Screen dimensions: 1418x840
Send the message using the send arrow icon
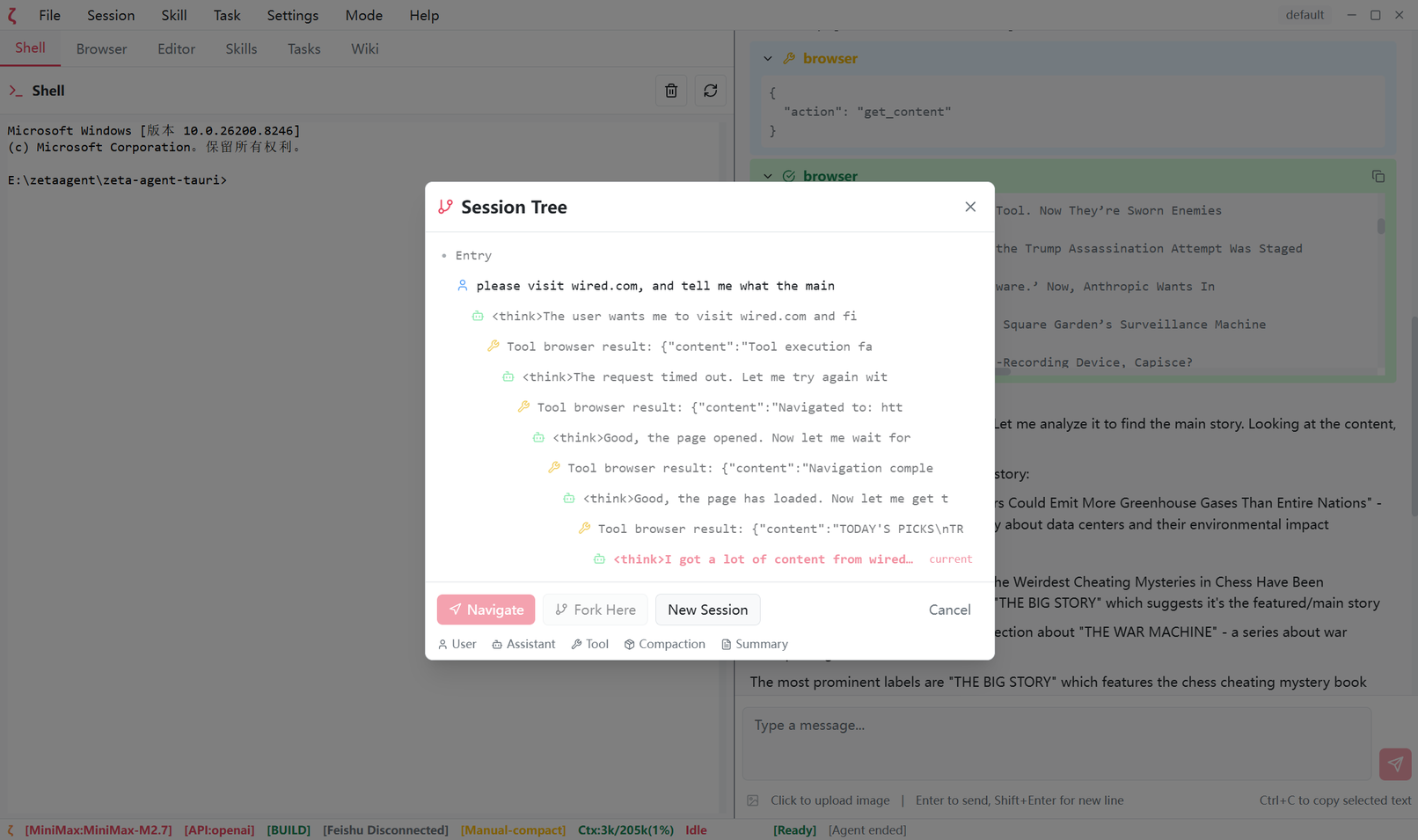[1395, 764]
